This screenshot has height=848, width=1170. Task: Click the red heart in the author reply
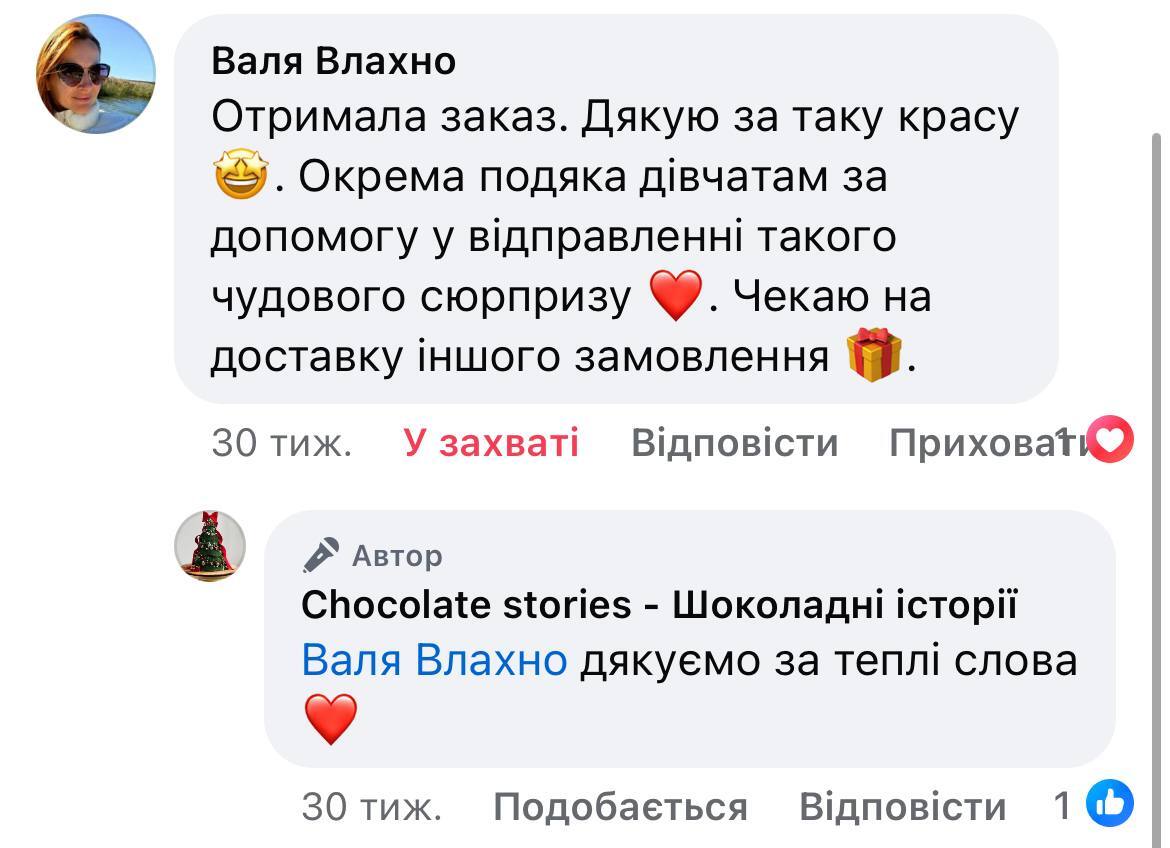(x=330, y=720)
